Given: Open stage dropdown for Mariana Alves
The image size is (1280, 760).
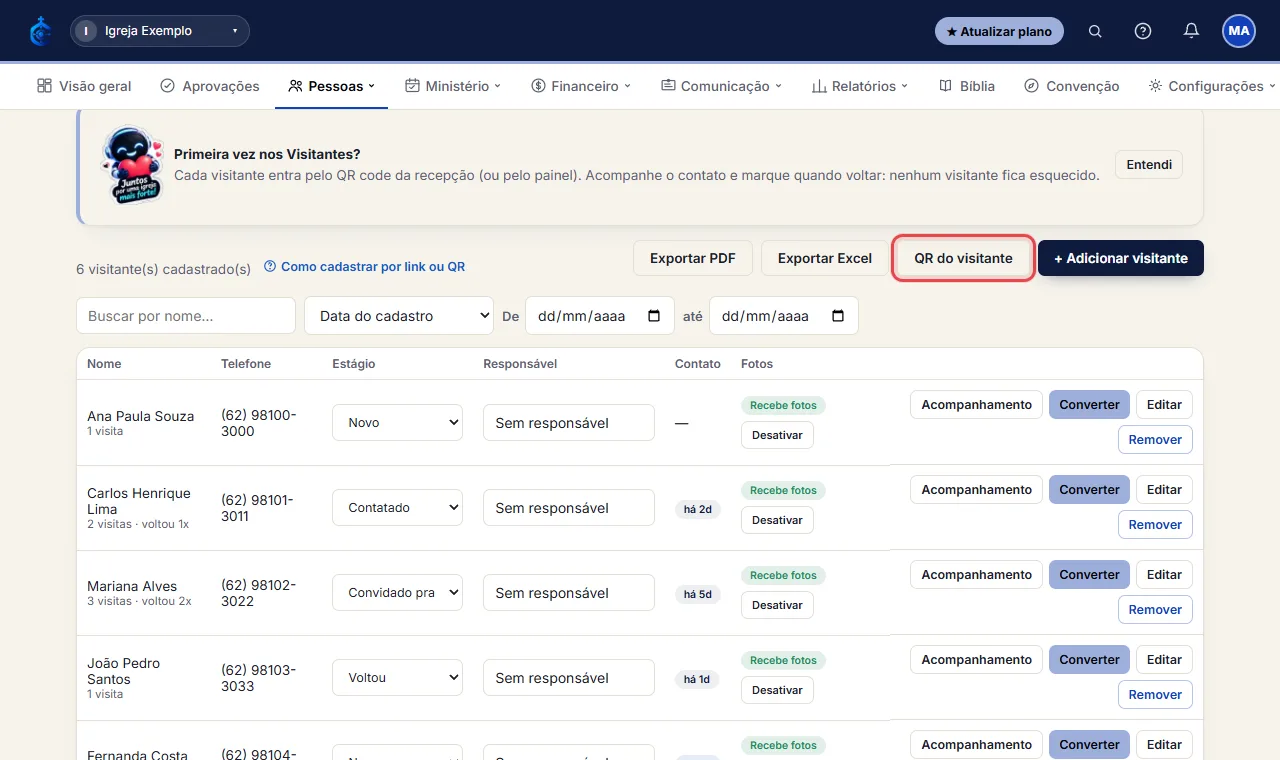Looking at the screenshot, I should (398, 593).
